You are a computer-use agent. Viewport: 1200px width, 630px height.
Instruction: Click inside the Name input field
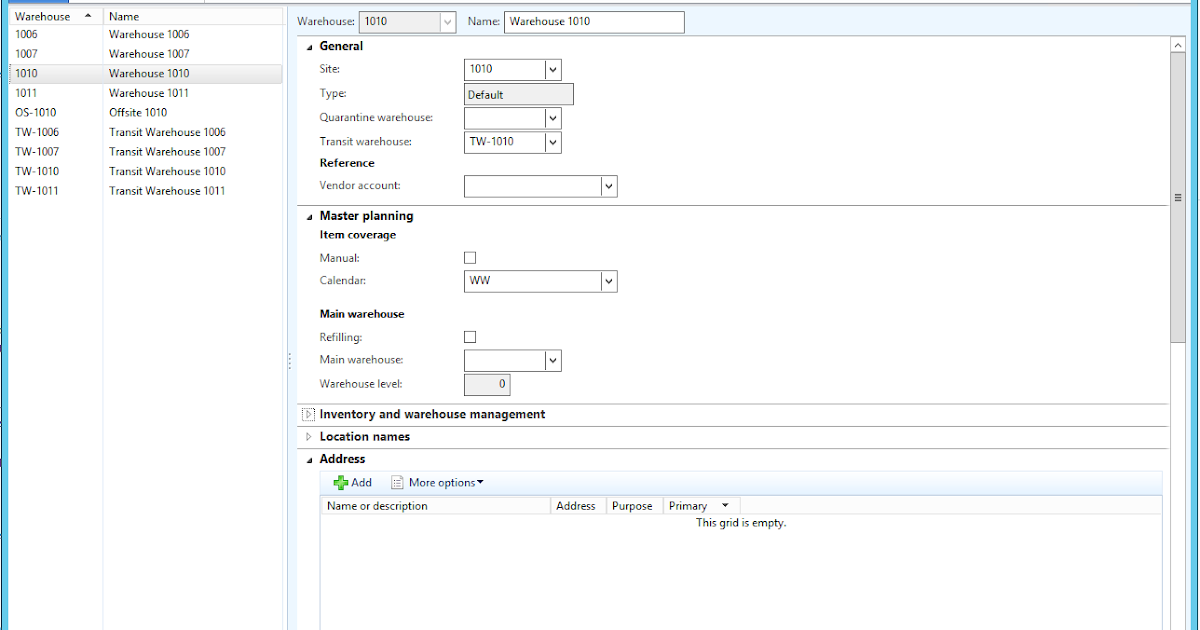pos(594,22)
